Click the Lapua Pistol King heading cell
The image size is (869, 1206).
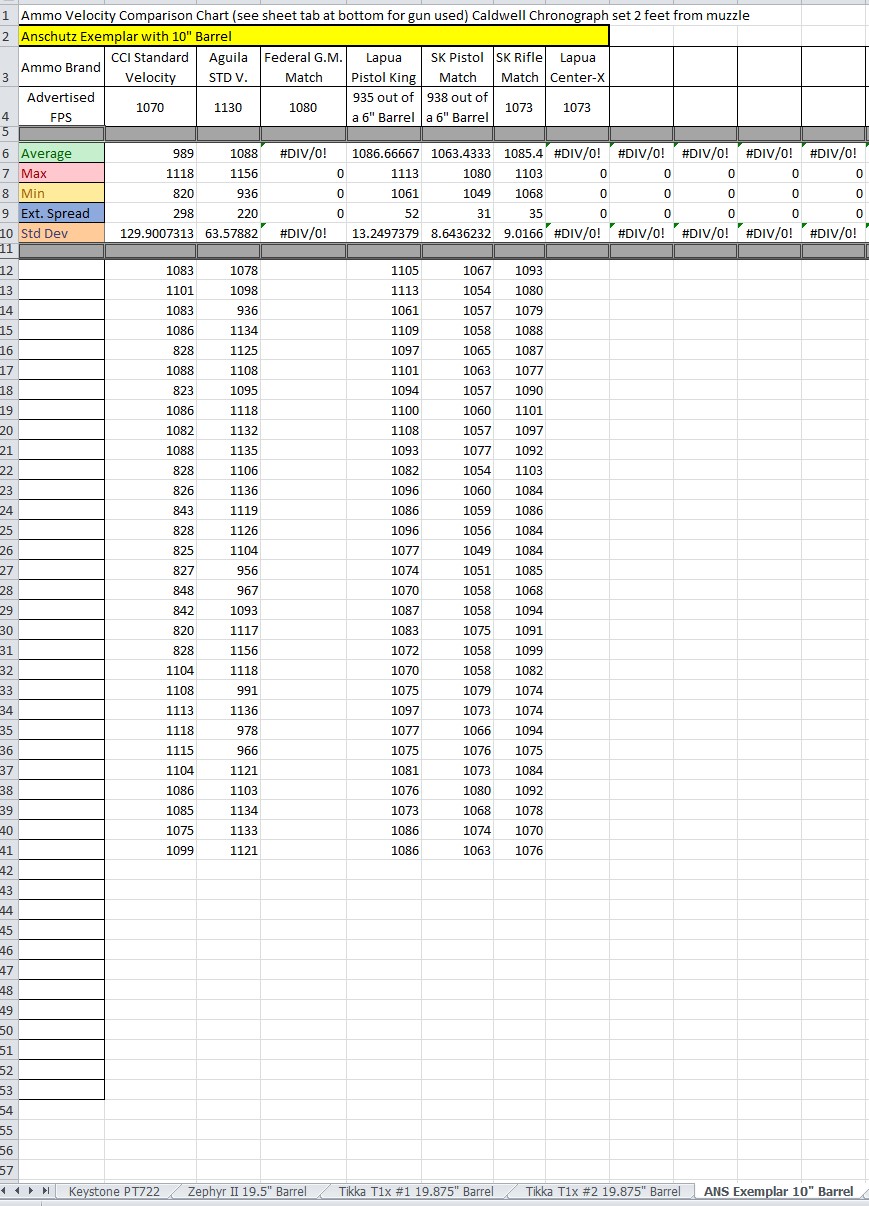pyautogui.click(x=384, y=67)
